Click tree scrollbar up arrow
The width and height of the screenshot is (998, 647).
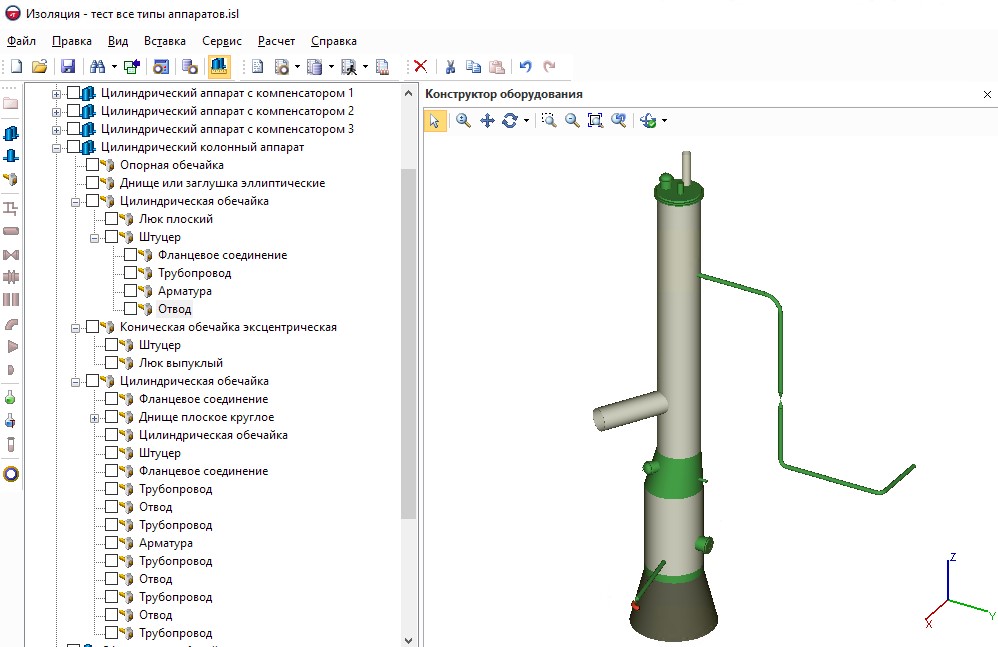[x=409, y=93]
